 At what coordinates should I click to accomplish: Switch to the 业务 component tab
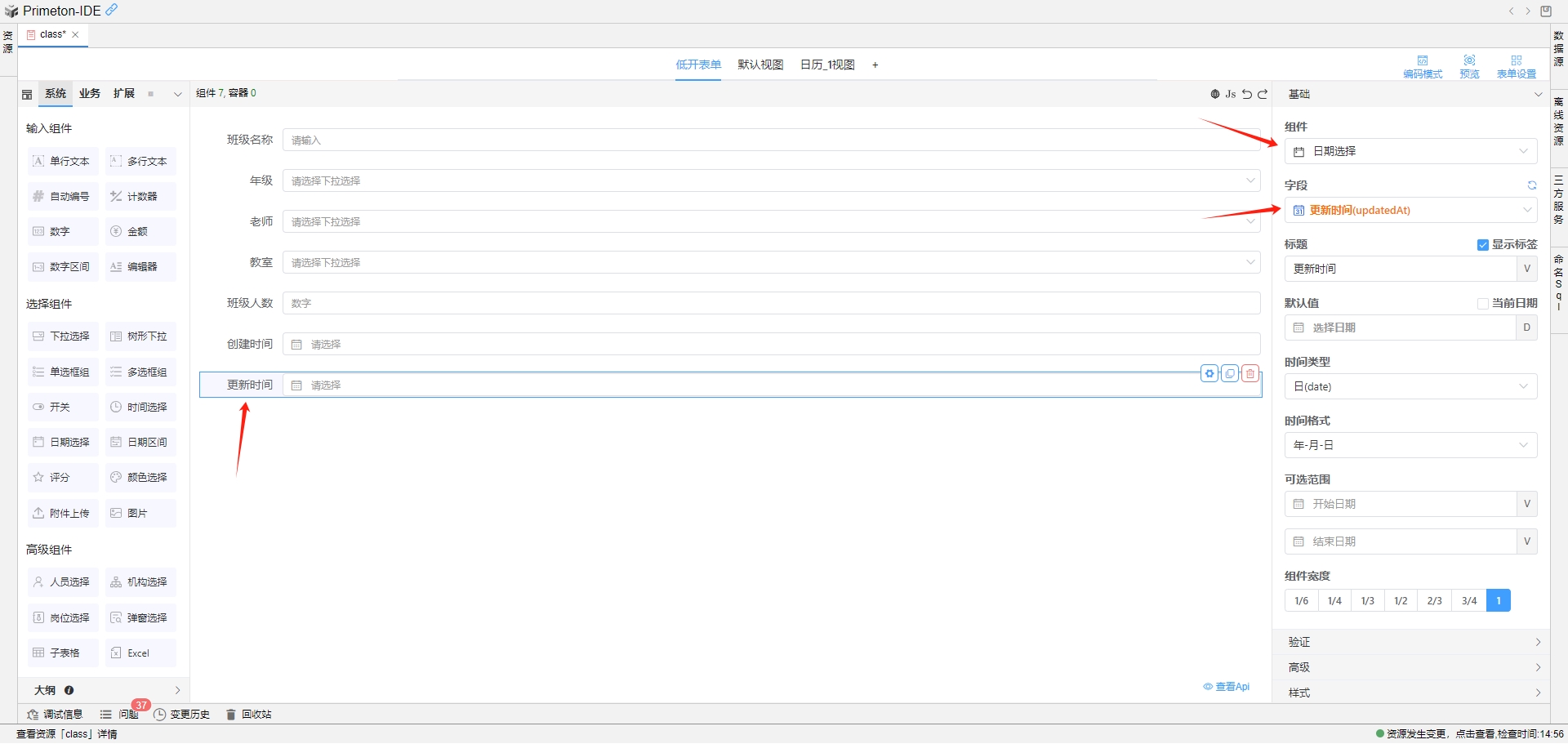tap(90, 93)
